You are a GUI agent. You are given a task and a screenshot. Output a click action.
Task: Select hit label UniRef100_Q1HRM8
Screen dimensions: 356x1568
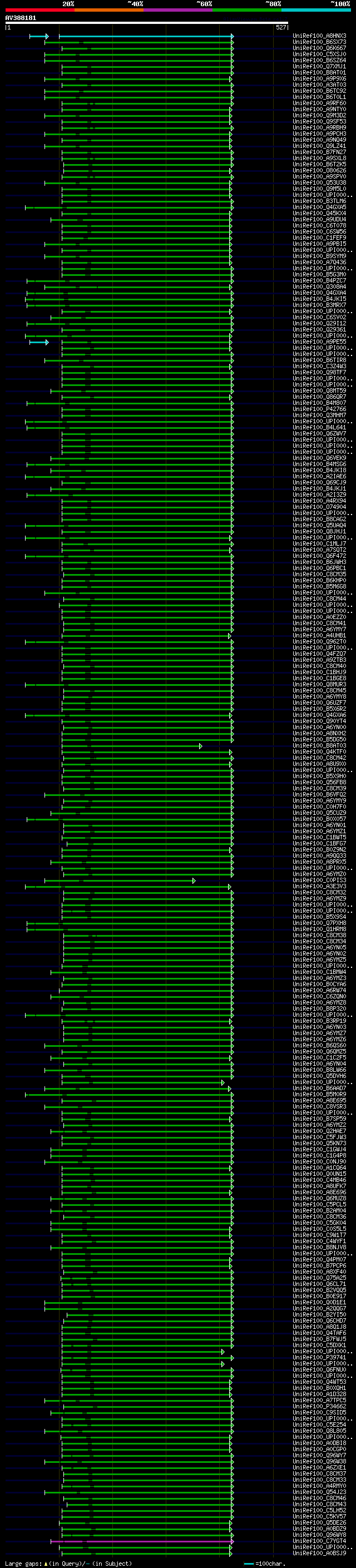[319, 929]
